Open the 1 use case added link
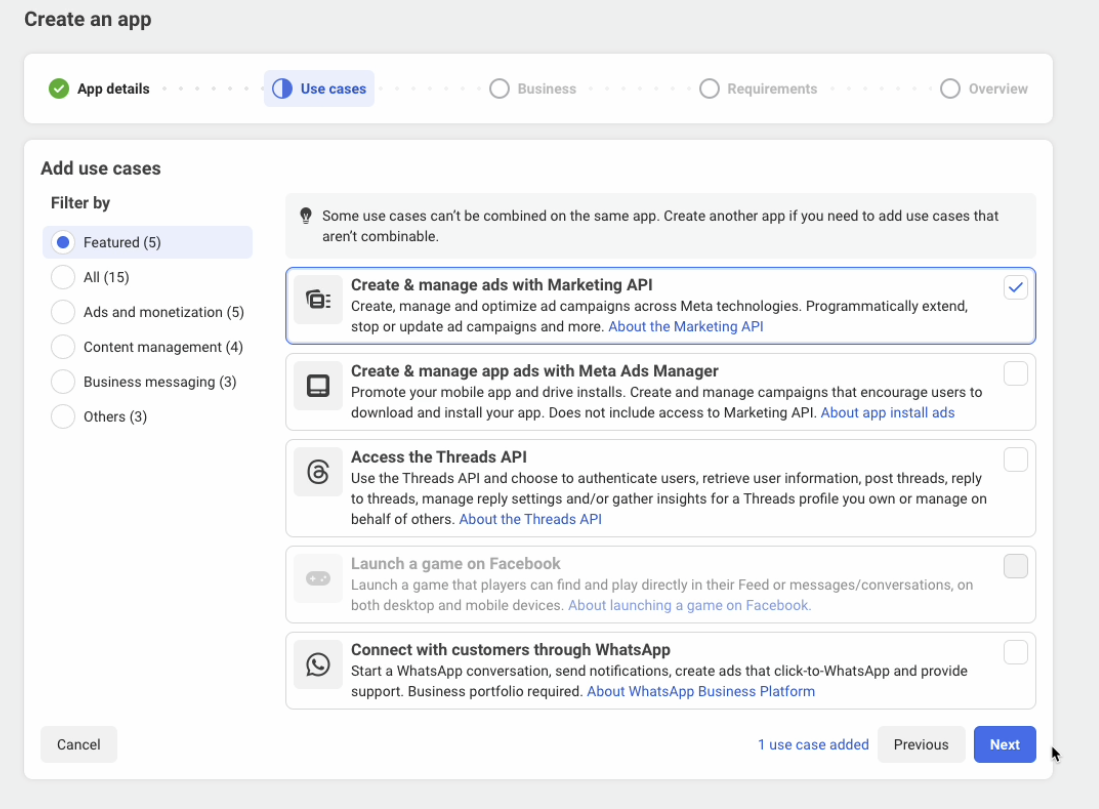Screen dimensions: 1099x809 coord(813,745)
